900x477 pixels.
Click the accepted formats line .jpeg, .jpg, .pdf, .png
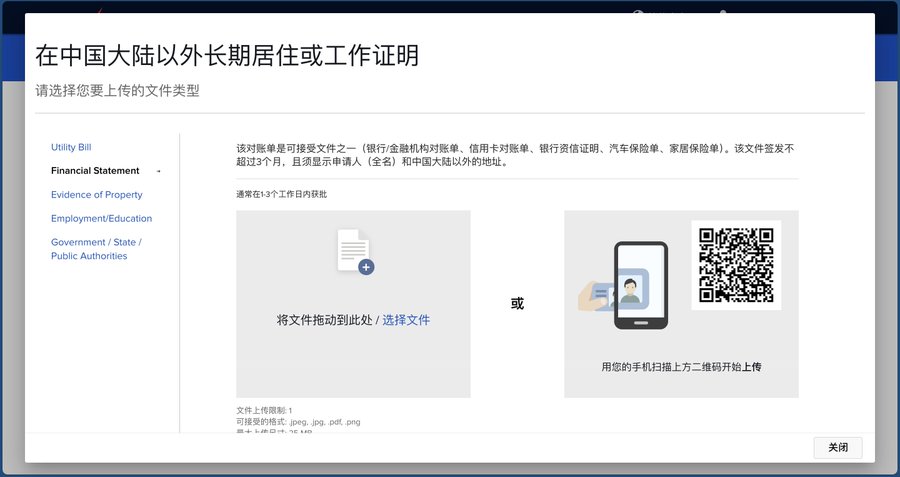click(298, 422)
